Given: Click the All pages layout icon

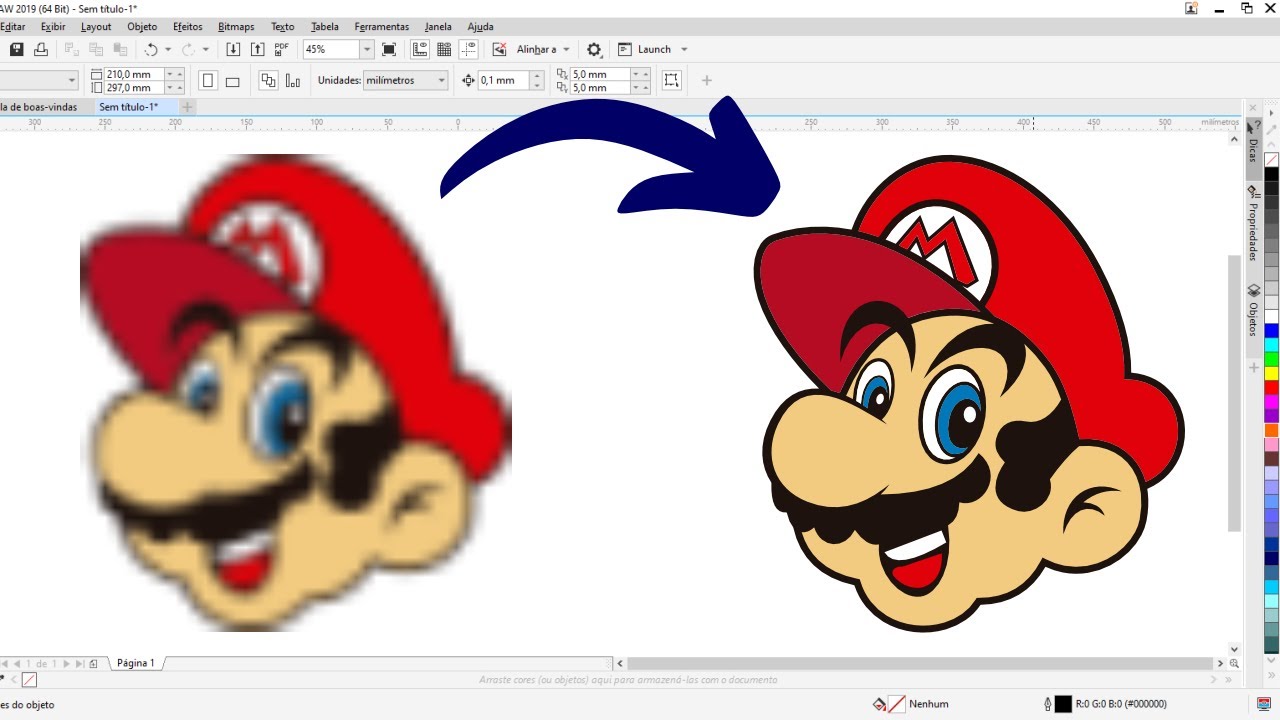Looking at the screenshot, I should (x=268, y=81).
